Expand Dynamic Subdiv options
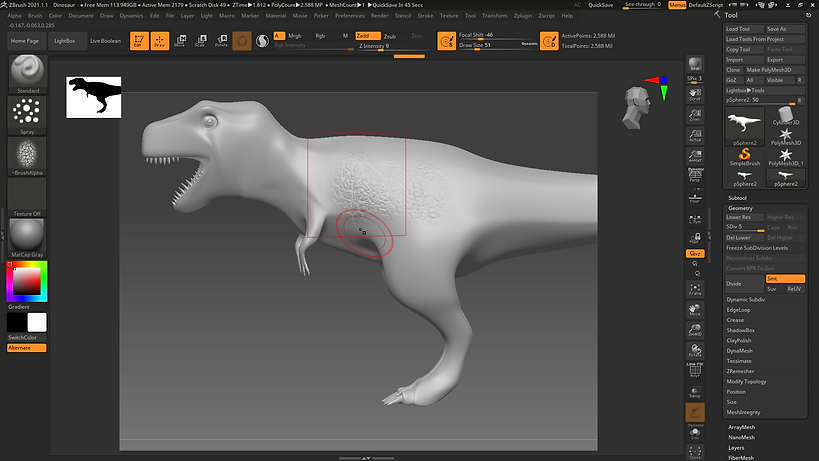Screen dimensions: 819x461 (x=745, y=300)
